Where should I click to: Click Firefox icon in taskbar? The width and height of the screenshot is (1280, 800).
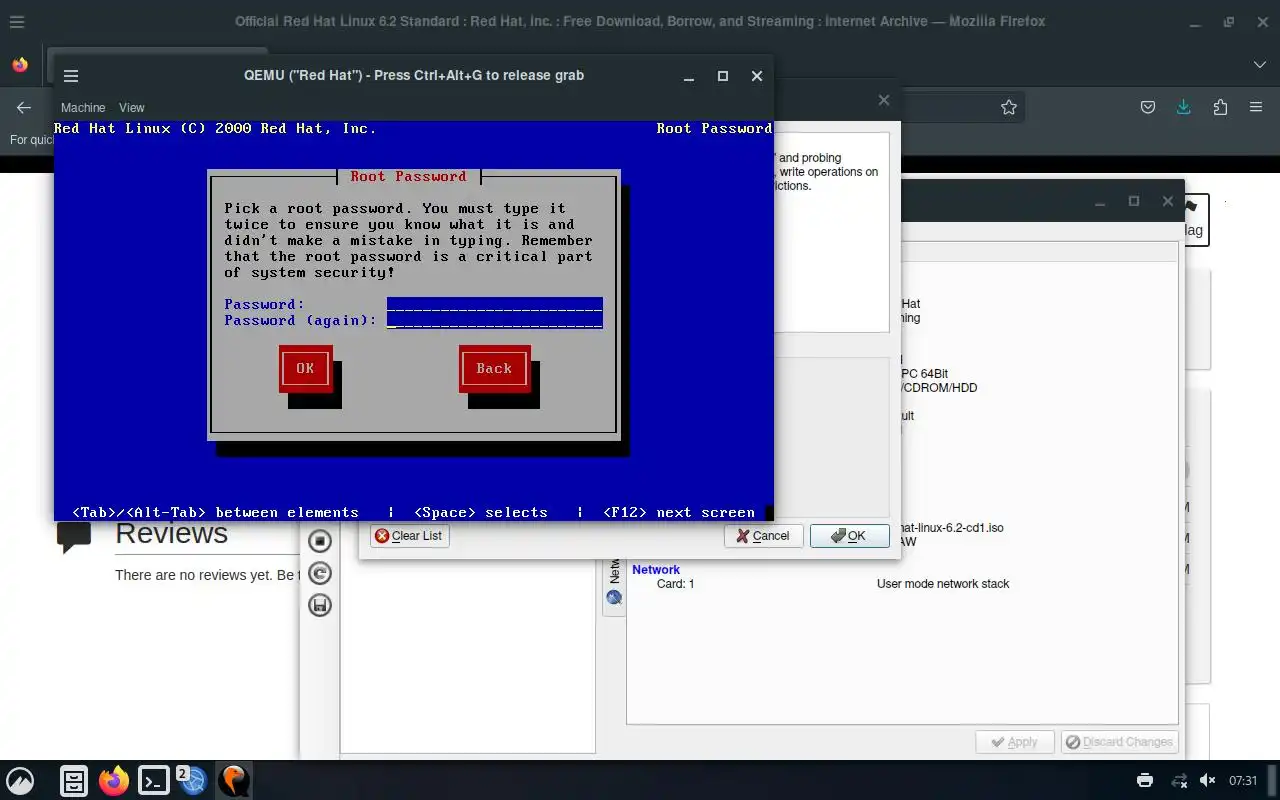pyautogui.click(x=113, y=780)
